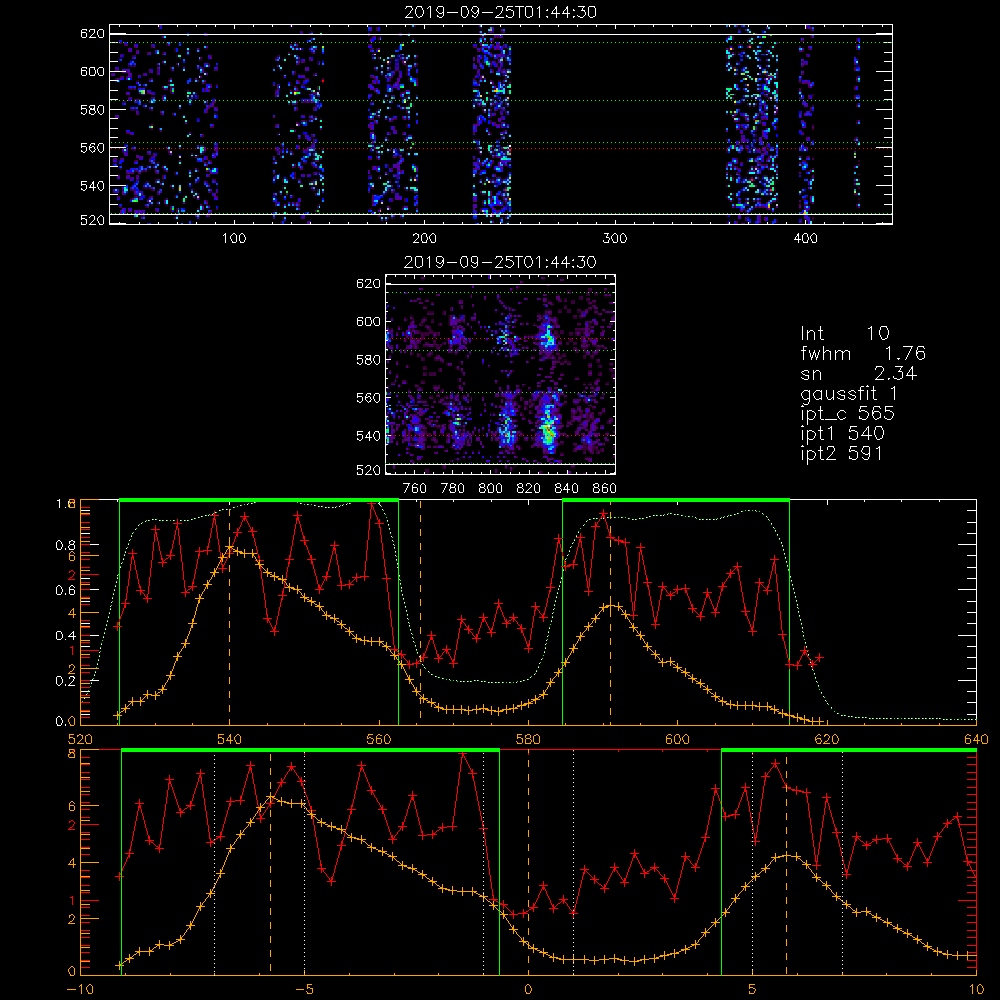
Task: Click the orange '640' x-axis label of profile plot
Action: (976, 739)
